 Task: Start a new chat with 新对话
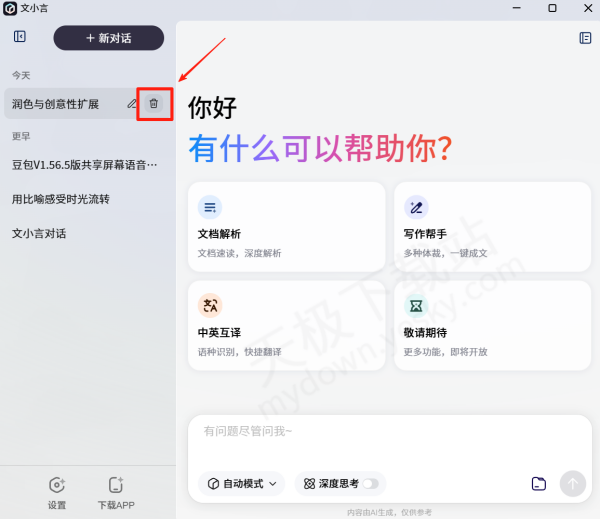point(109,38)
